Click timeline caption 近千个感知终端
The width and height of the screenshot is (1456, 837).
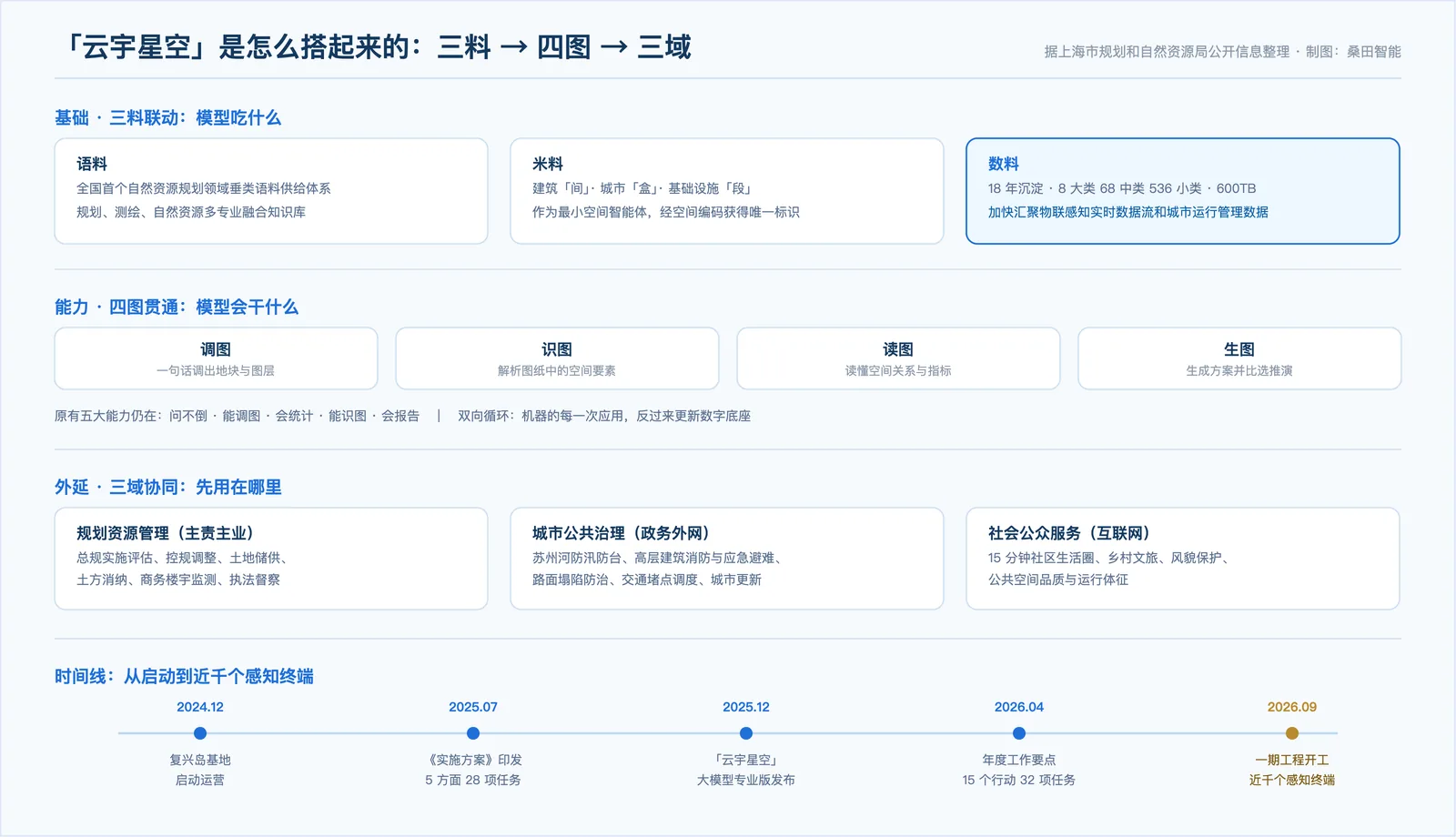point(1292,780)
